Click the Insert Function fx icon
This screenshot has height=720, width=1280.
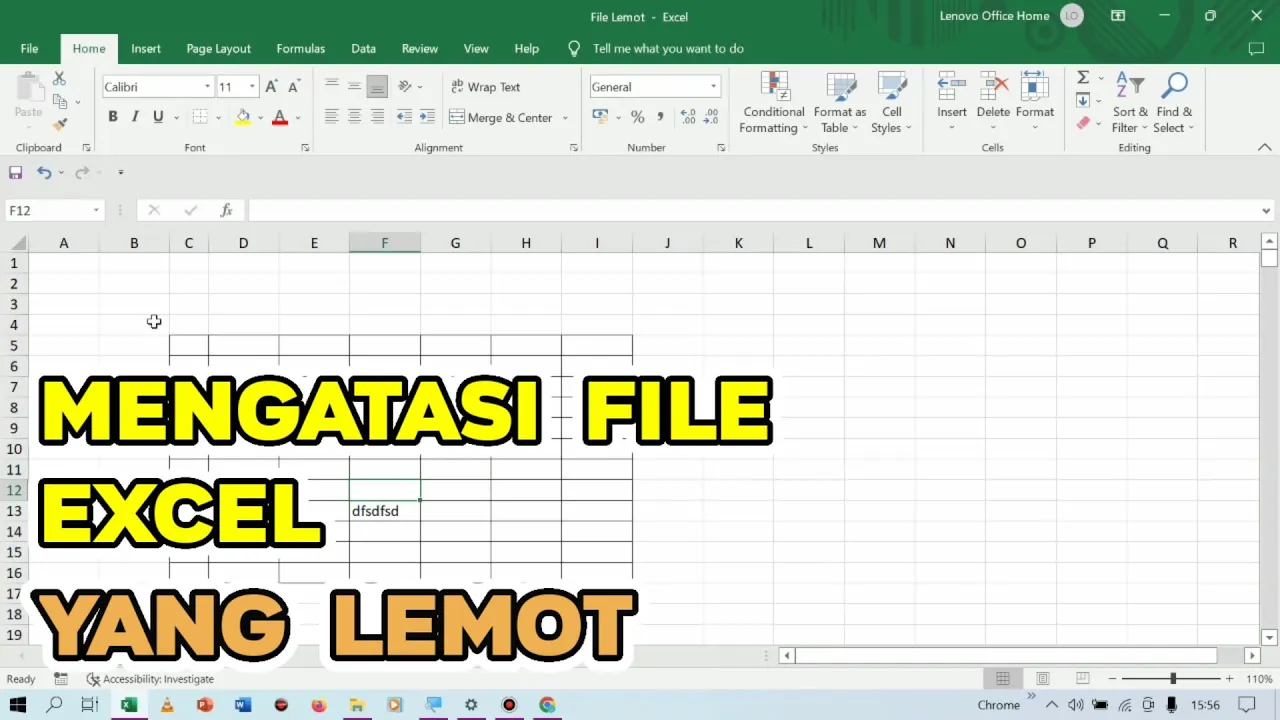click(x=227, y=210)
